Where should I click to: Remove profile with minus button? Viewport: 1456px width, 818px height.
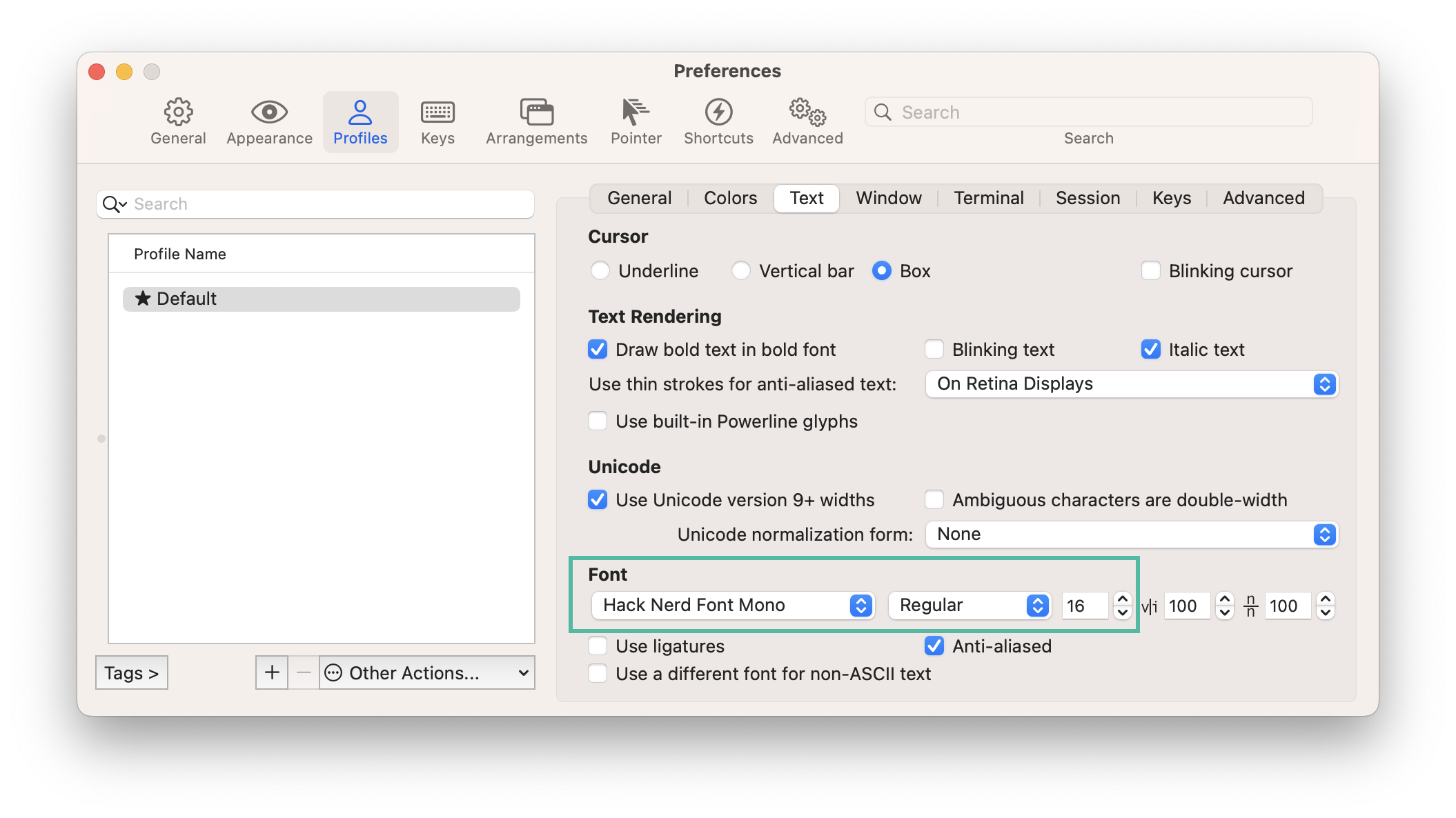[x=304, y=672]
